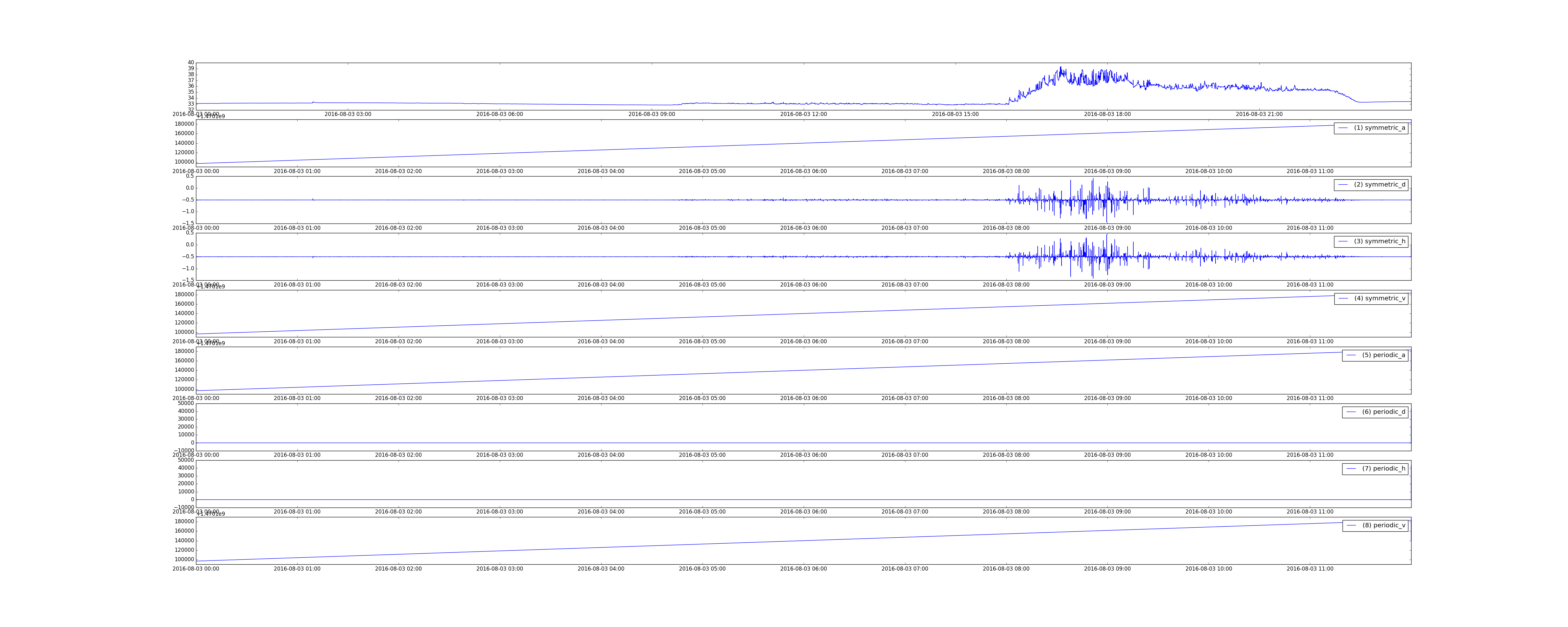Click 2016-08-03 01:00 below the periodic_v plot
The width and height of the screenshot is (1568, 627).
tap(297, 569)
